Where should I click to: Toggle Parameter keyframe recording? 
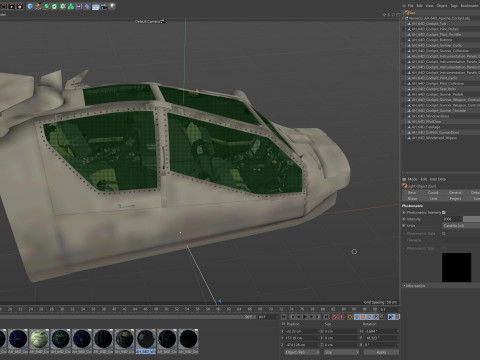pos(376,317)
